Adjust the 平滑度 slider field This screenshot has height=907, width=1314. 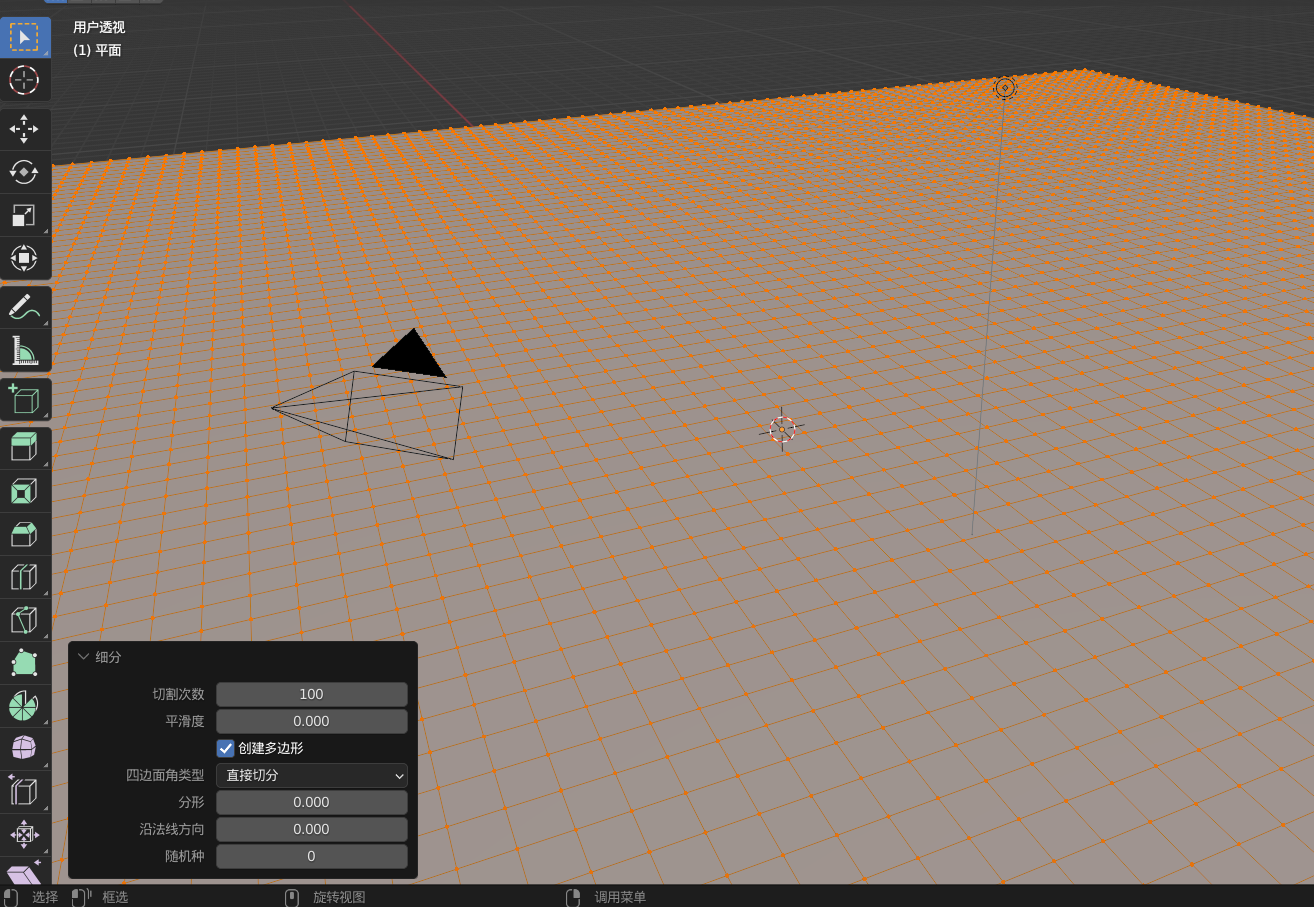pos(312,721)
